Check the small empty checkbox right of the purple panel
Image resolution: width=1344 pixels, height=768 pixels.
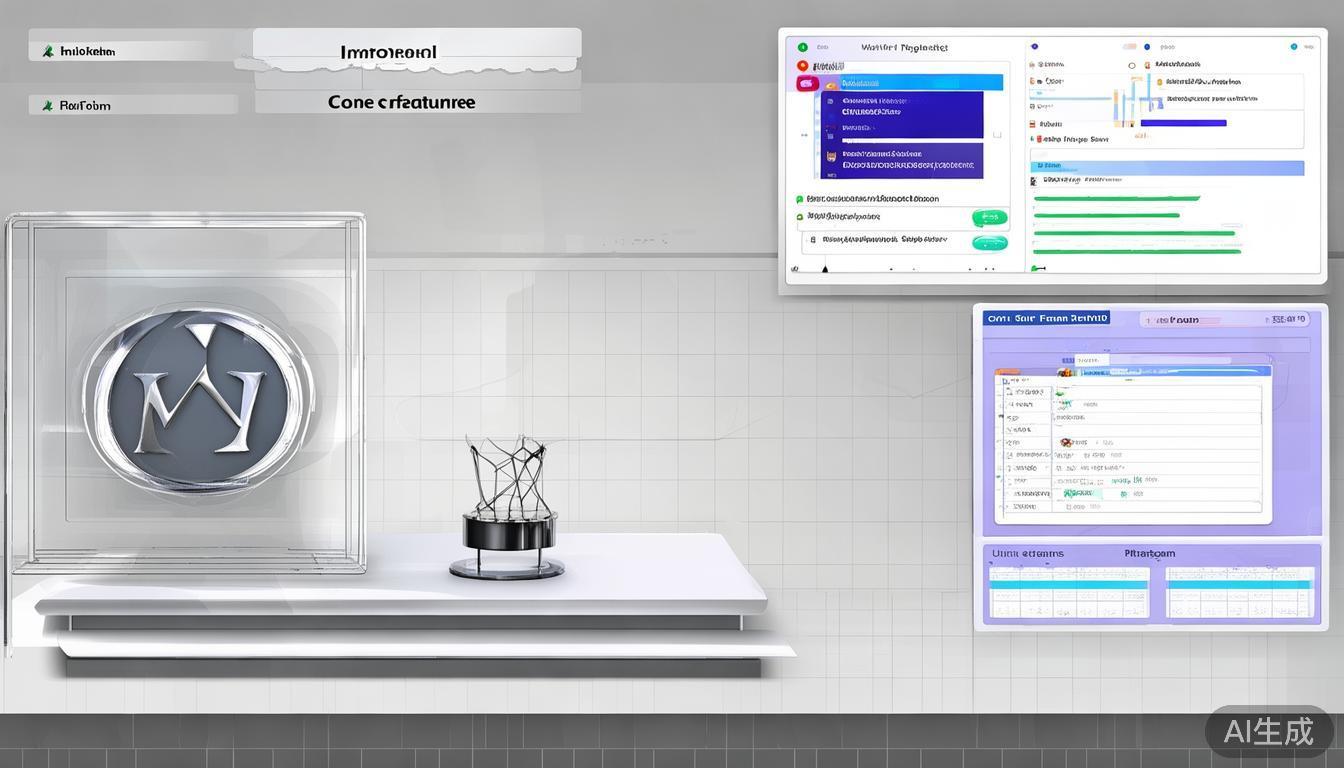click(x=997, y=134)
